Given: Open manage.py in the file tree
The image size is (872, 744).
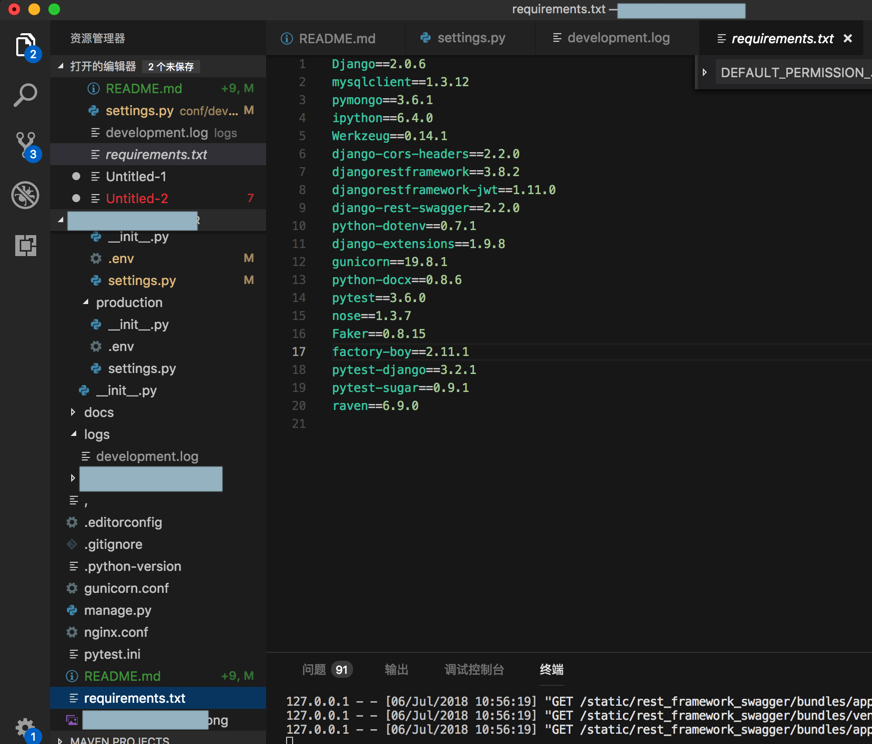Looking at the screenshot, I should 117,610.
